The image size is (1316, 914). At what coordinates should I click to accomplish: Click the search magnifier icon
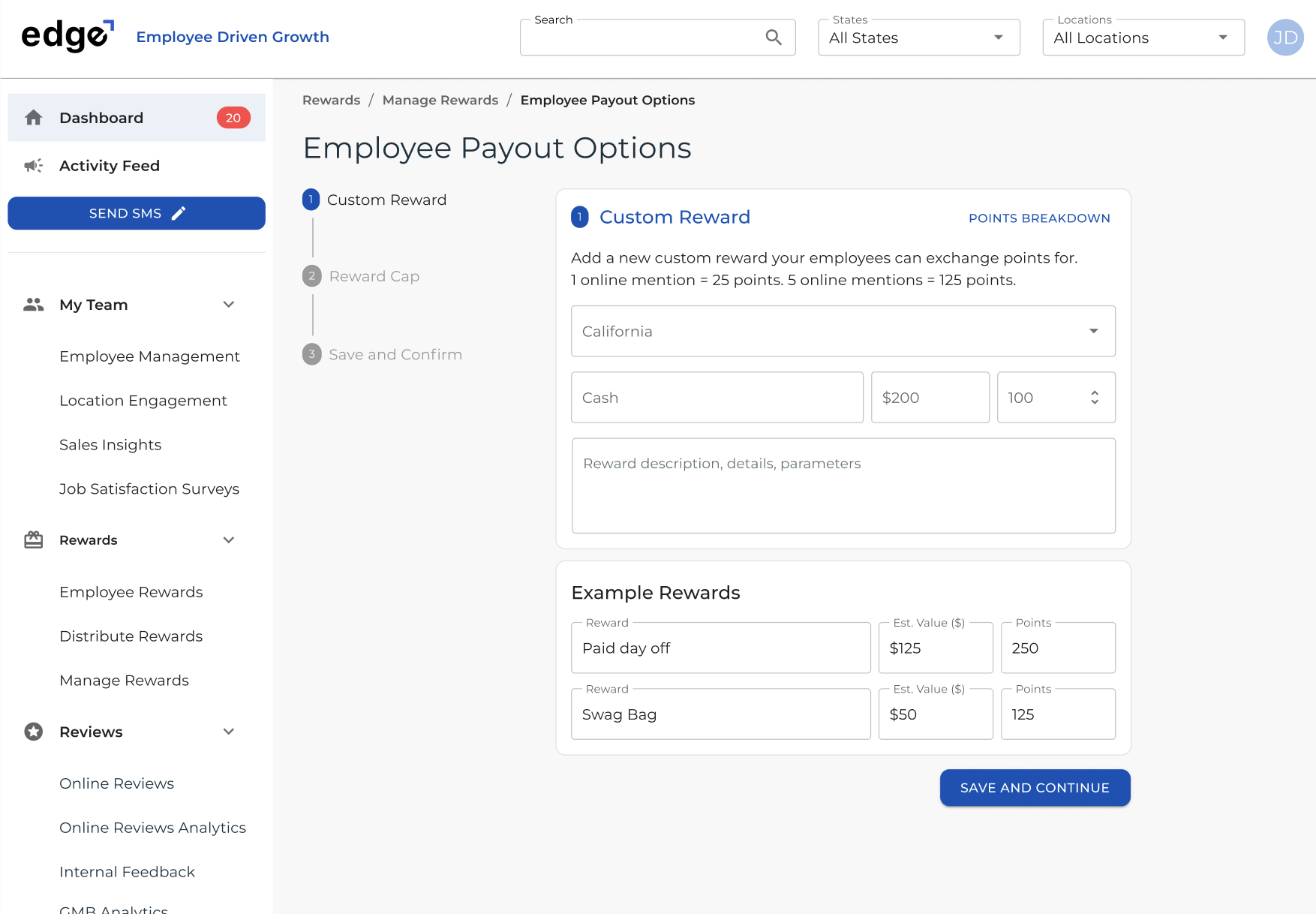click(774, 38)
